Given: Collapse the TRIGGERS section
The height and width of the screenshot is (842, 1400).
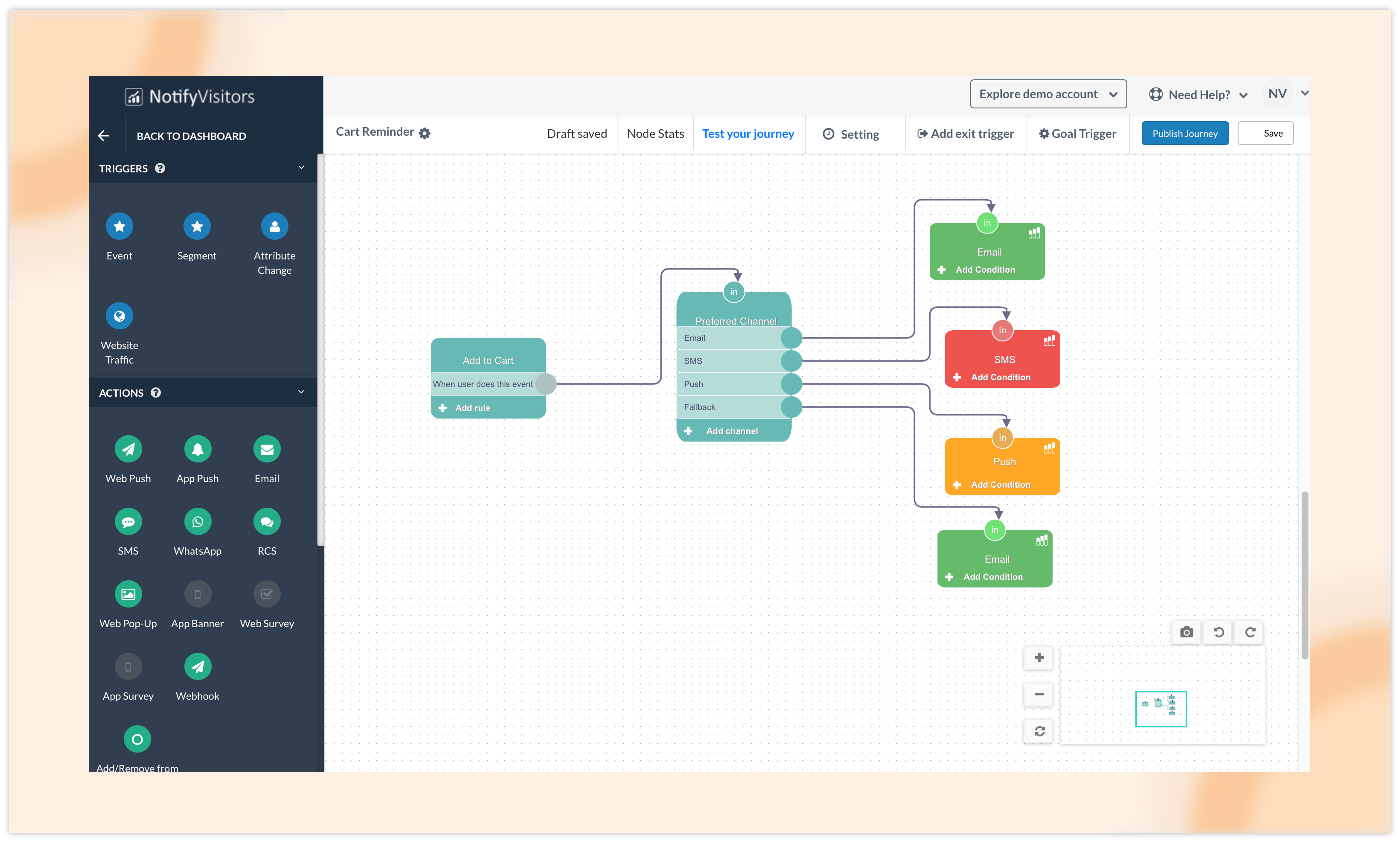Looking at the screenshot, I should click(x=301, y=167).
